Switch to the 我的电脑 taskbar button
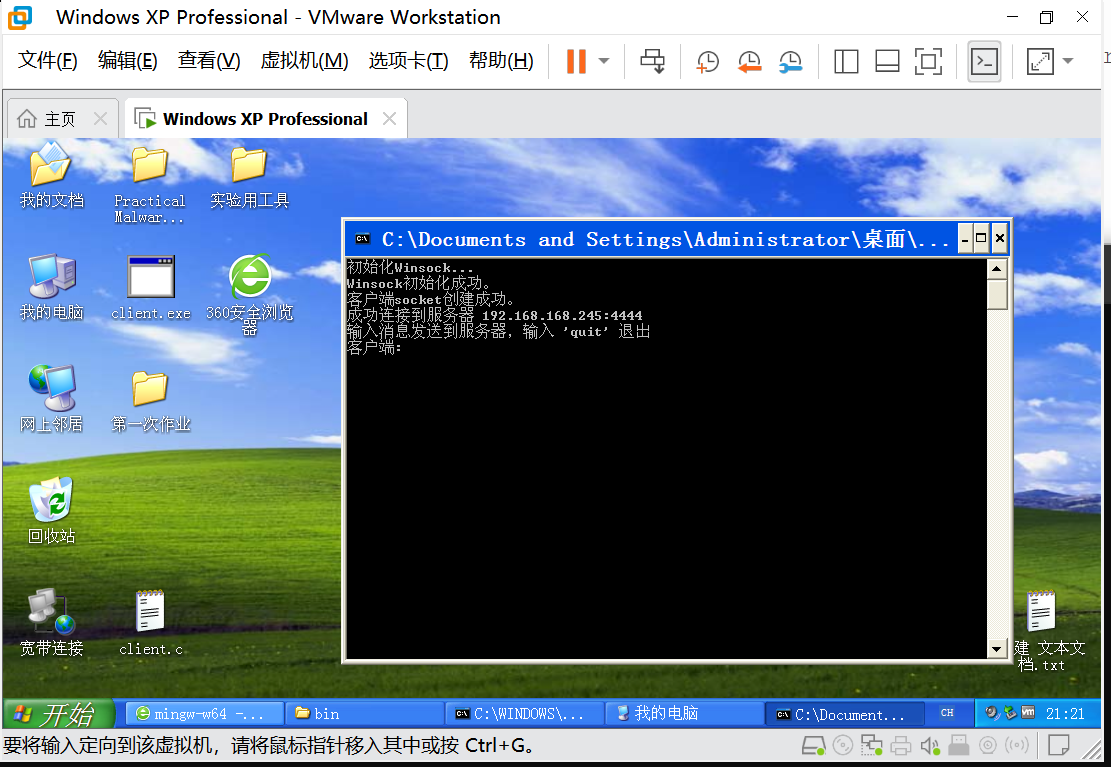The width and height of the screenshot is (1111, 767). [685, 714]
